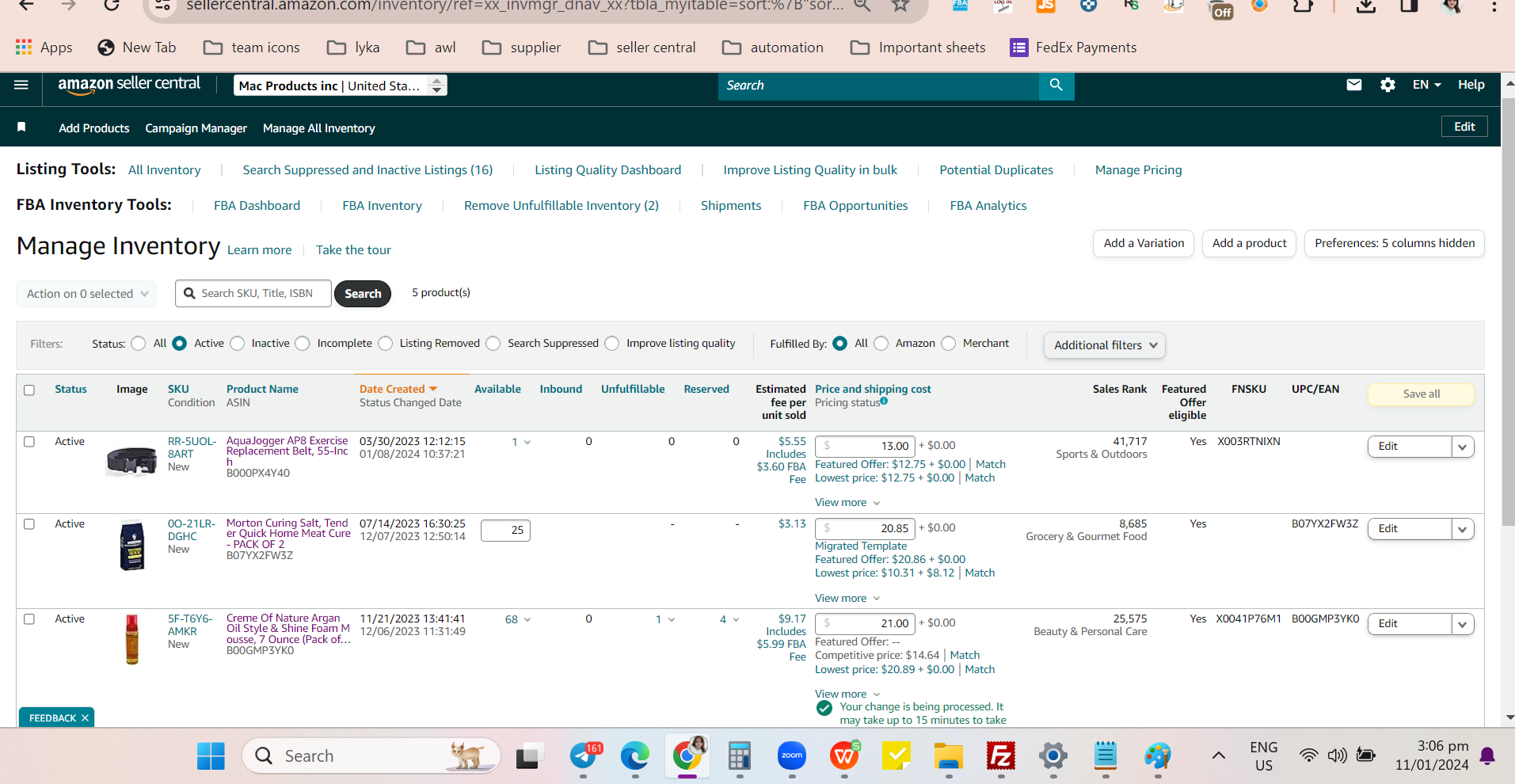Open the supplier bookmark folder

coord(521,48)
